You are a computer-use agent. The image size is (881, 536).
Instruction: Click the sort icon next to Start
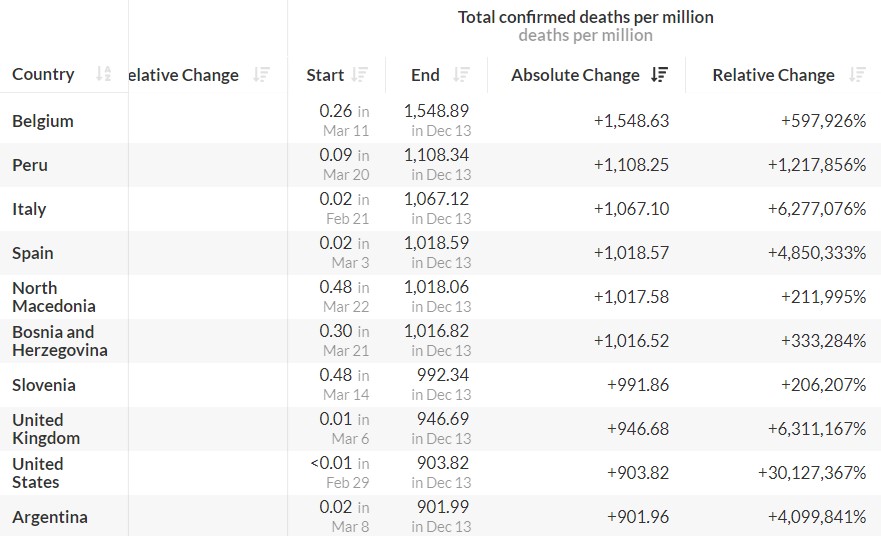(360, 75)
